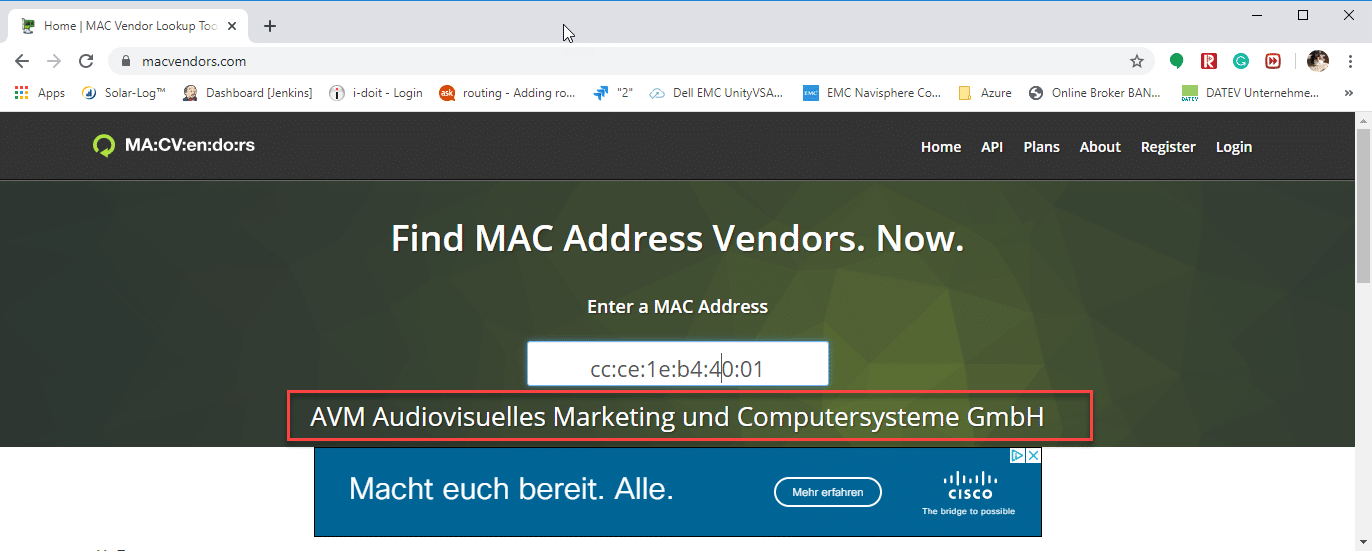Open the red R extension icon
Screen dimensions: 1372x551
(x=1209, y=61)
